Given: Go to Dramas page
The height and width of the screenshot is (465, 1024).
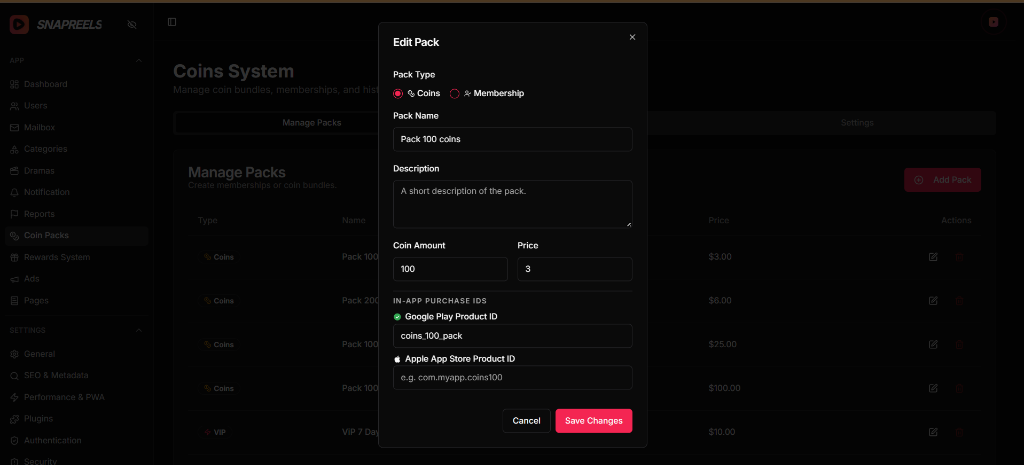Looking at the screenshot, I should tap(76, 170).
